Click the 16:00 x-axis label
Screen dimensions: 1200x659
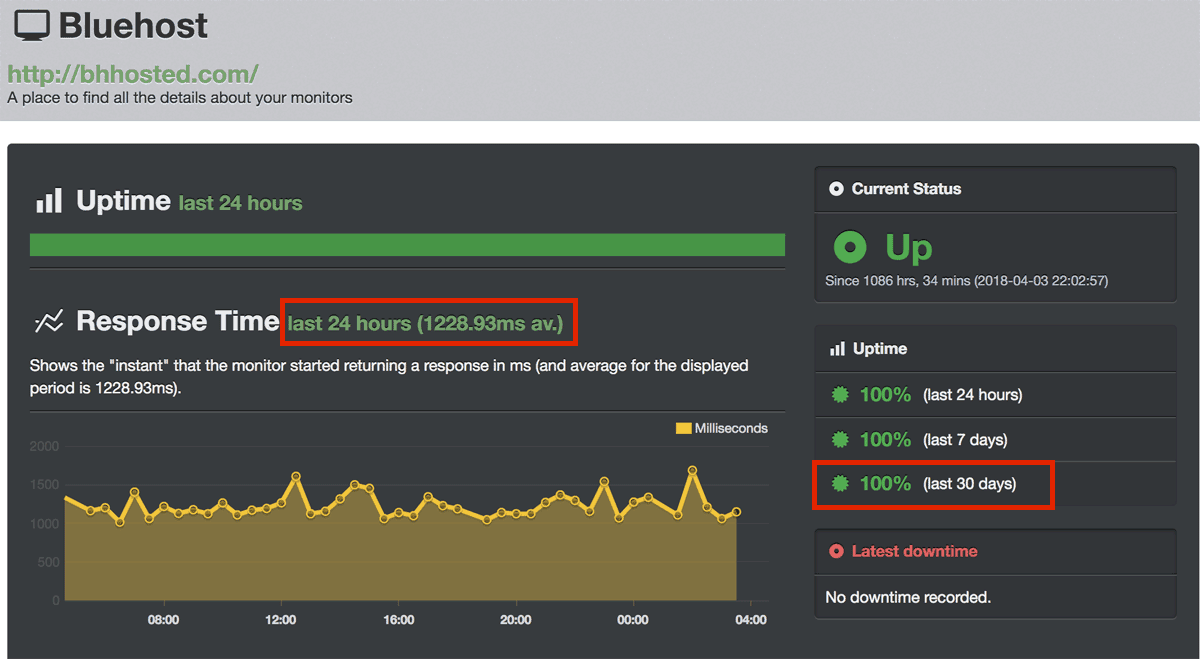coord(398,620)
